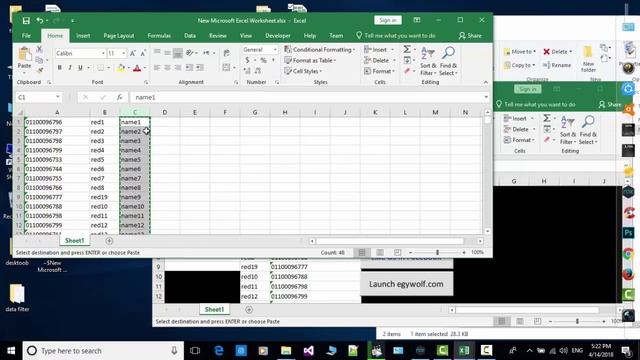This screenshot has height=360, width=640.
Task: Apply Percent Style format
Action: [264, 60]
